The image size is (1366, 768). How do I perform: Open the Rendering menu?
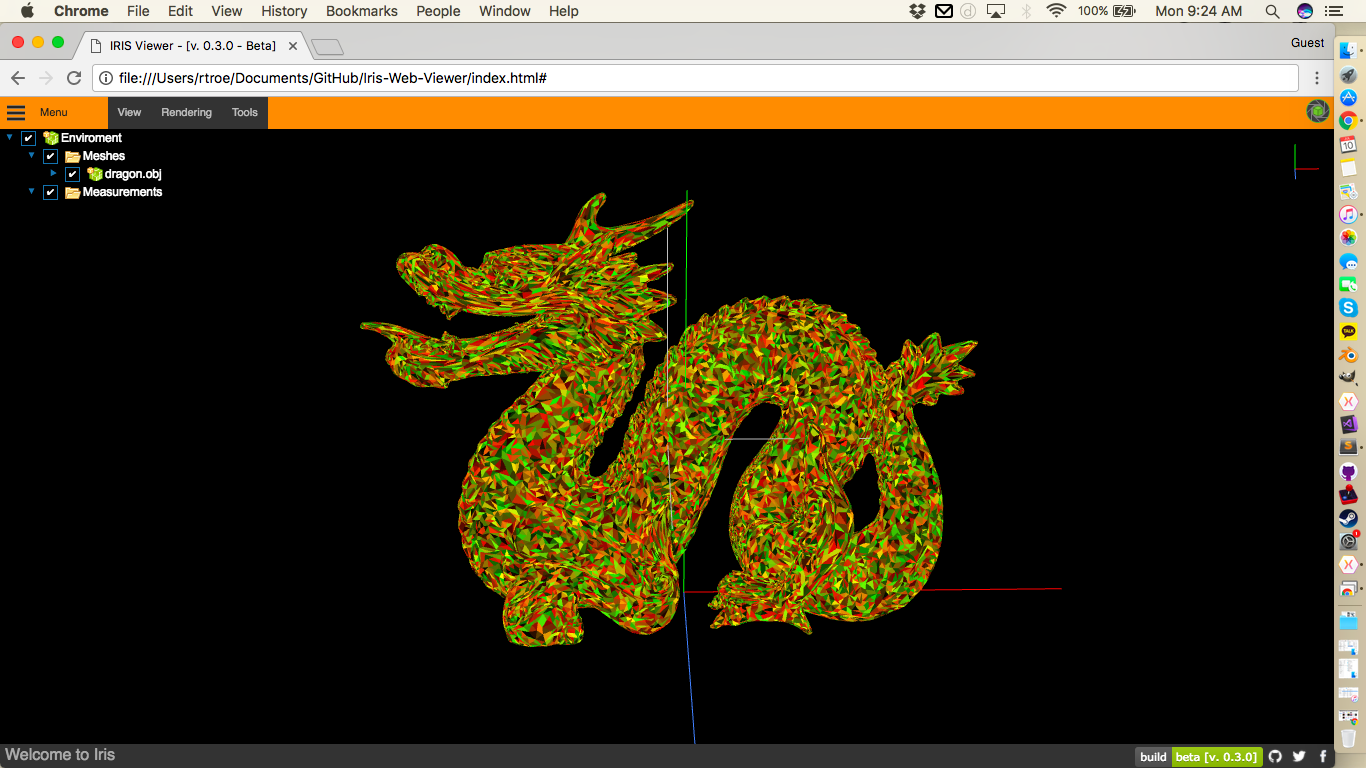pyautogui.click(x=186, y=112)
